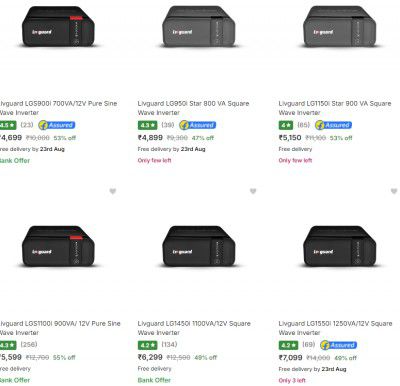400x386 pixels.
Task: Click the Assured badge under LGS900i inverter
Action: pyautogui.click(x=57, y=125)
